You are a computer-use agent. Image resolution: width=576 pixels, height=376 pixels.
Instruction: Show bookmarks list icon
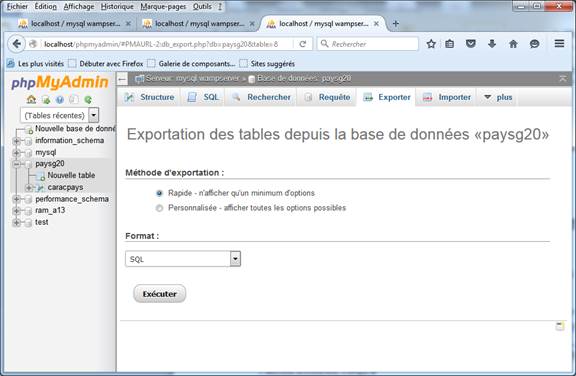(450, 44)
